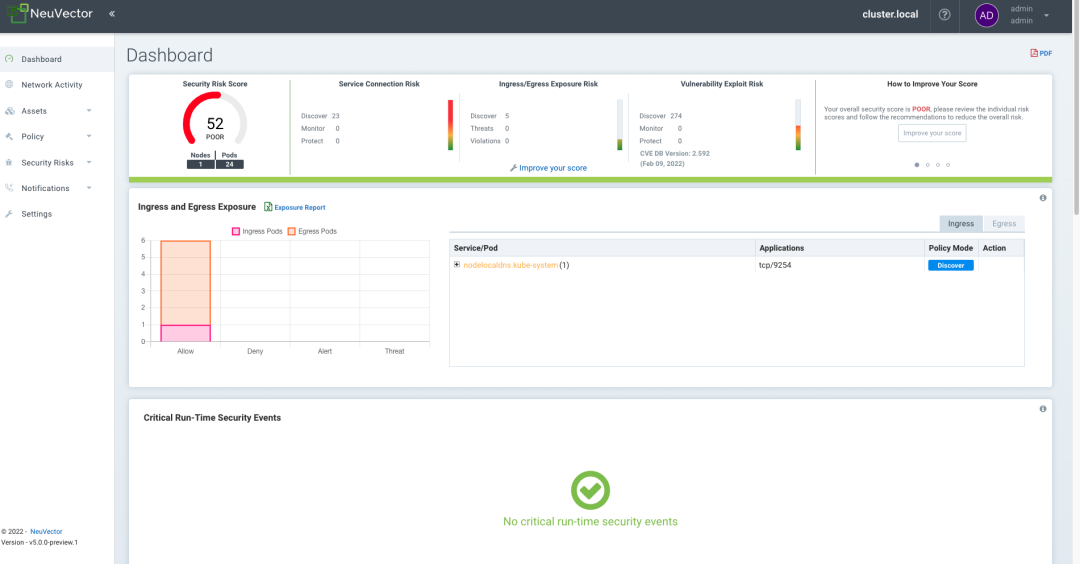Image resolution: width=1080 pixels, height=564 pixels.
Task: Click the Service Connection Risk bar
Action: coord(450,125)
